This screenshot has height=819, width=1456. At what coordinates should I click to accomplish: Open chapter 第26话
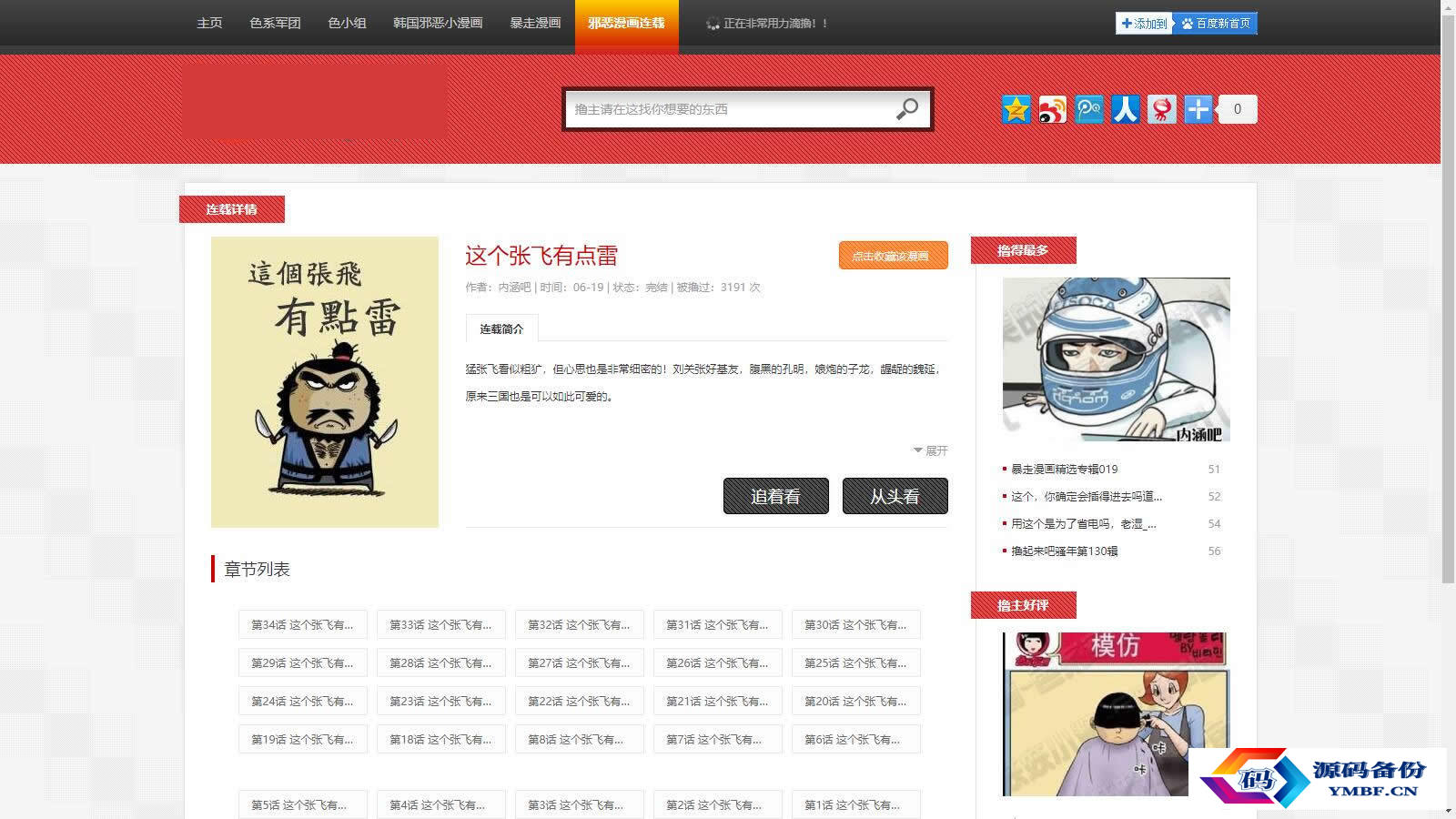(718, 662)
